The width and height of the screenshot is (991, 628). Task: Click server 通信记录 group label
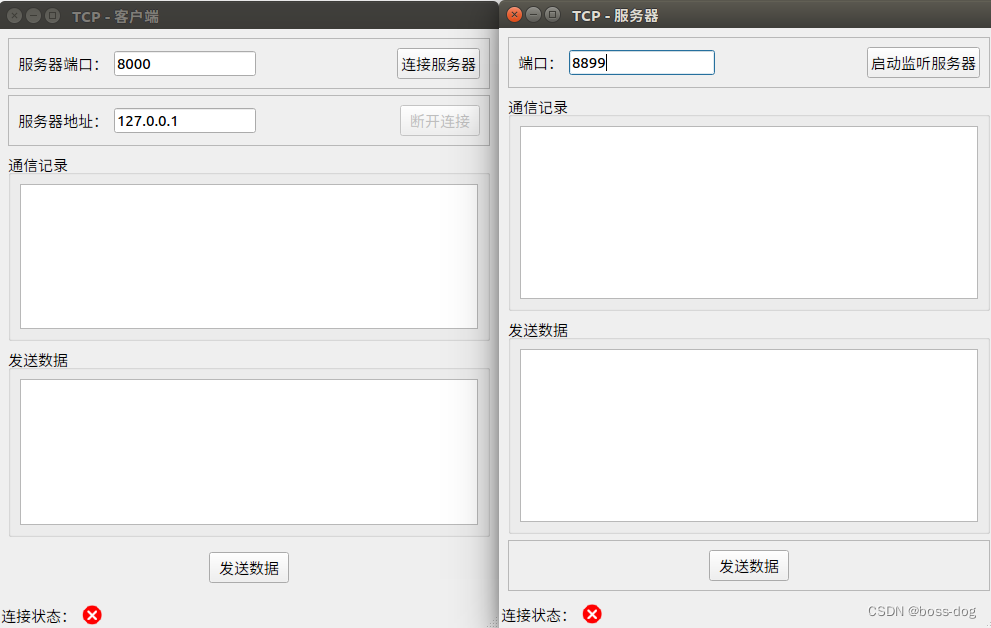tap(538, 107)
